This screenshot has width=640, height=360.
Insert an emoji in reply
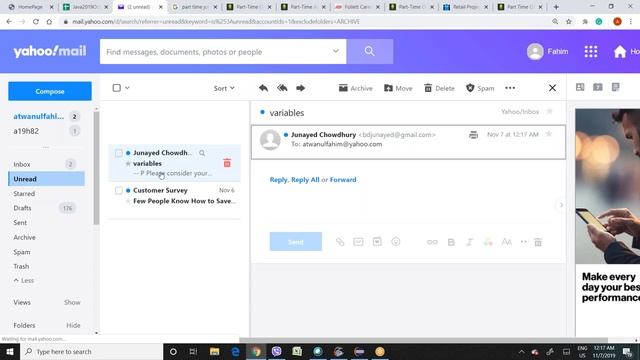396,242
